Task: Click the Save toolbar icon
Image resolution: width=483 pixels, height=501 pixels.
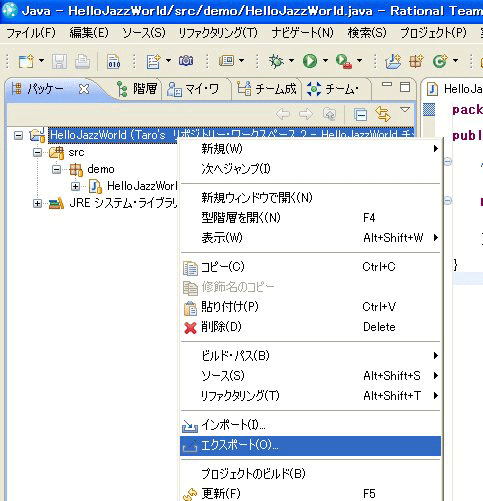Action: pos(59,61)
